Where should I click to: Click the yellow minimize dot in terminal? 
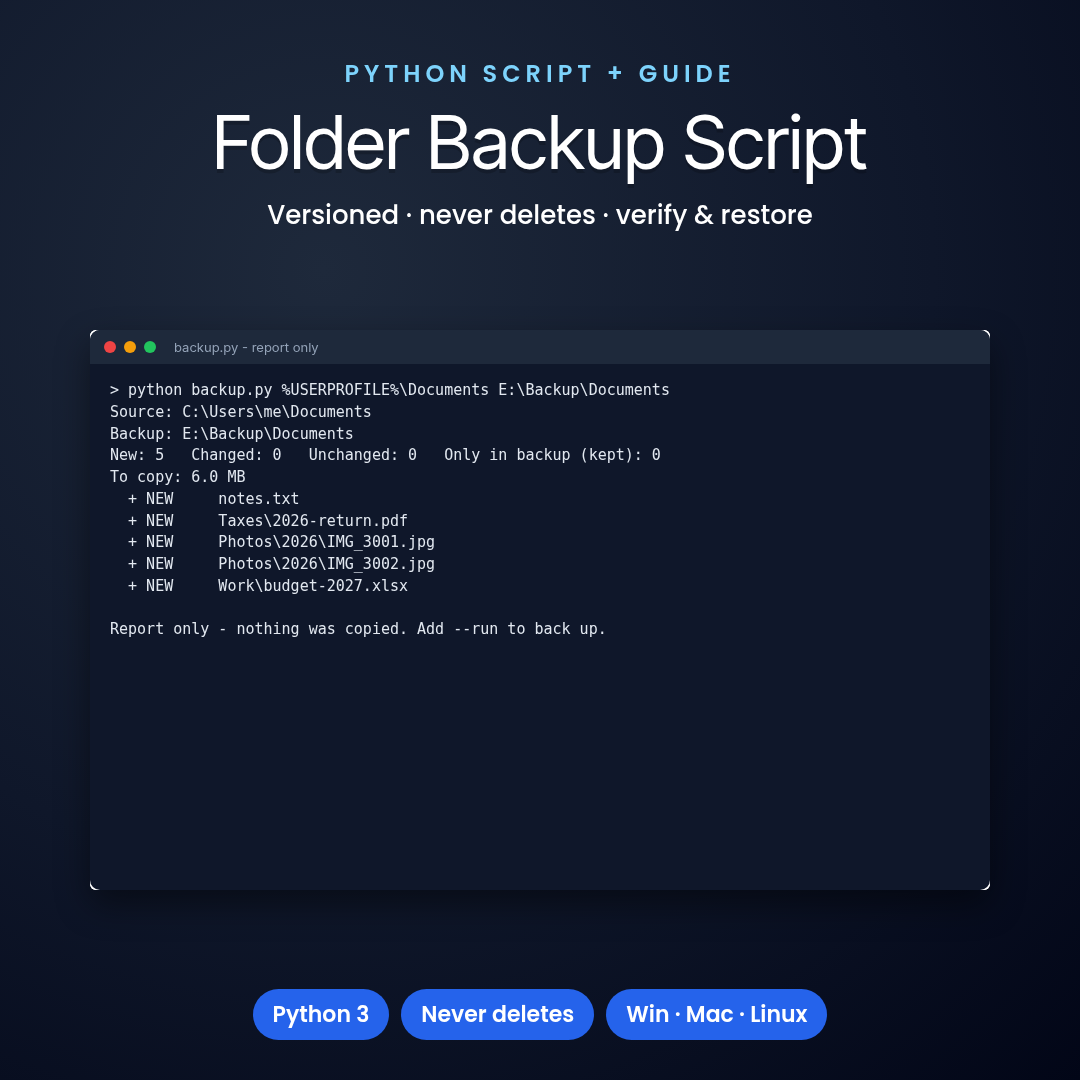[x=129, y=347]
